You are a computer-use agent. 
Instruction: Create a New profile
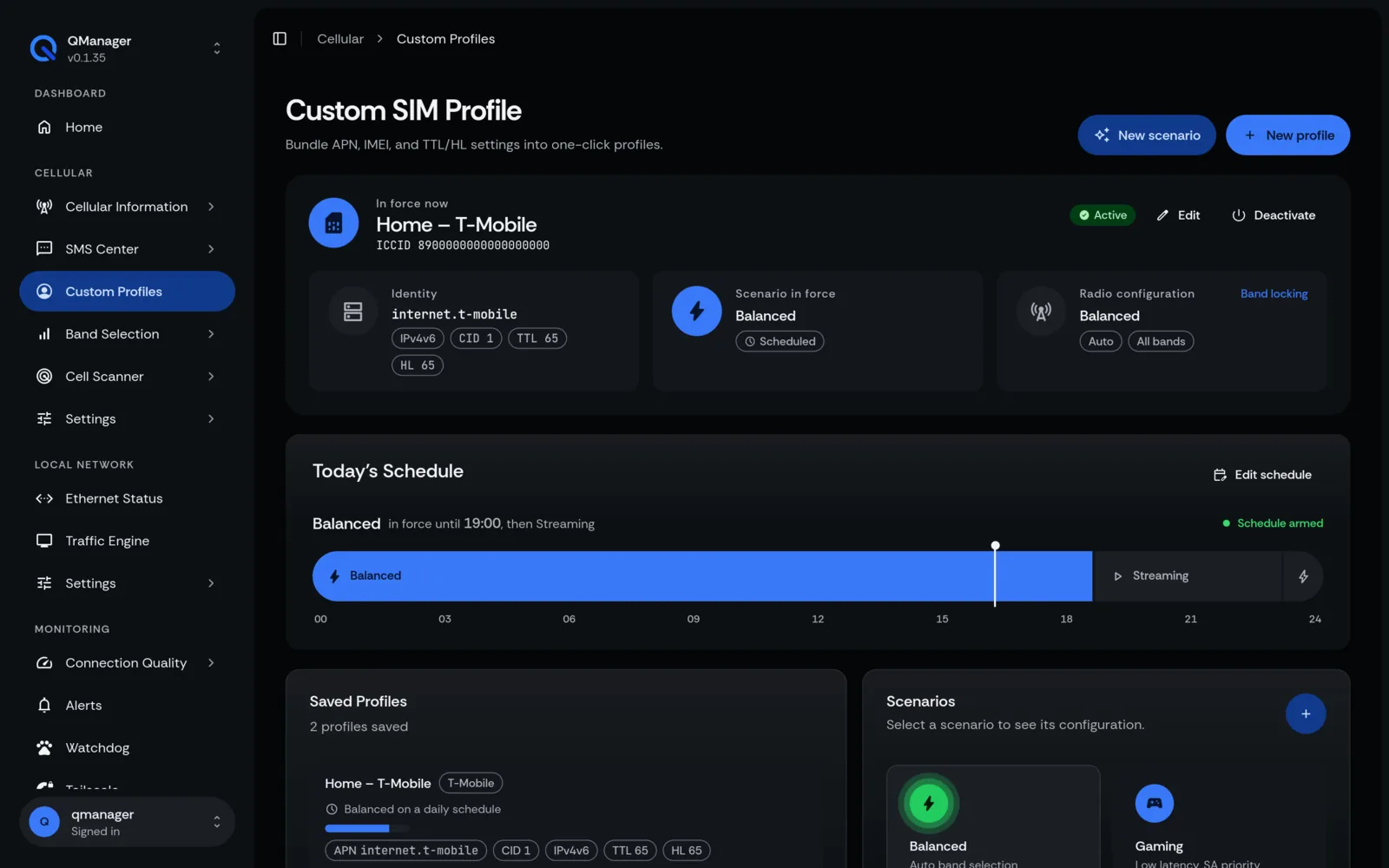click(1287, 135)
